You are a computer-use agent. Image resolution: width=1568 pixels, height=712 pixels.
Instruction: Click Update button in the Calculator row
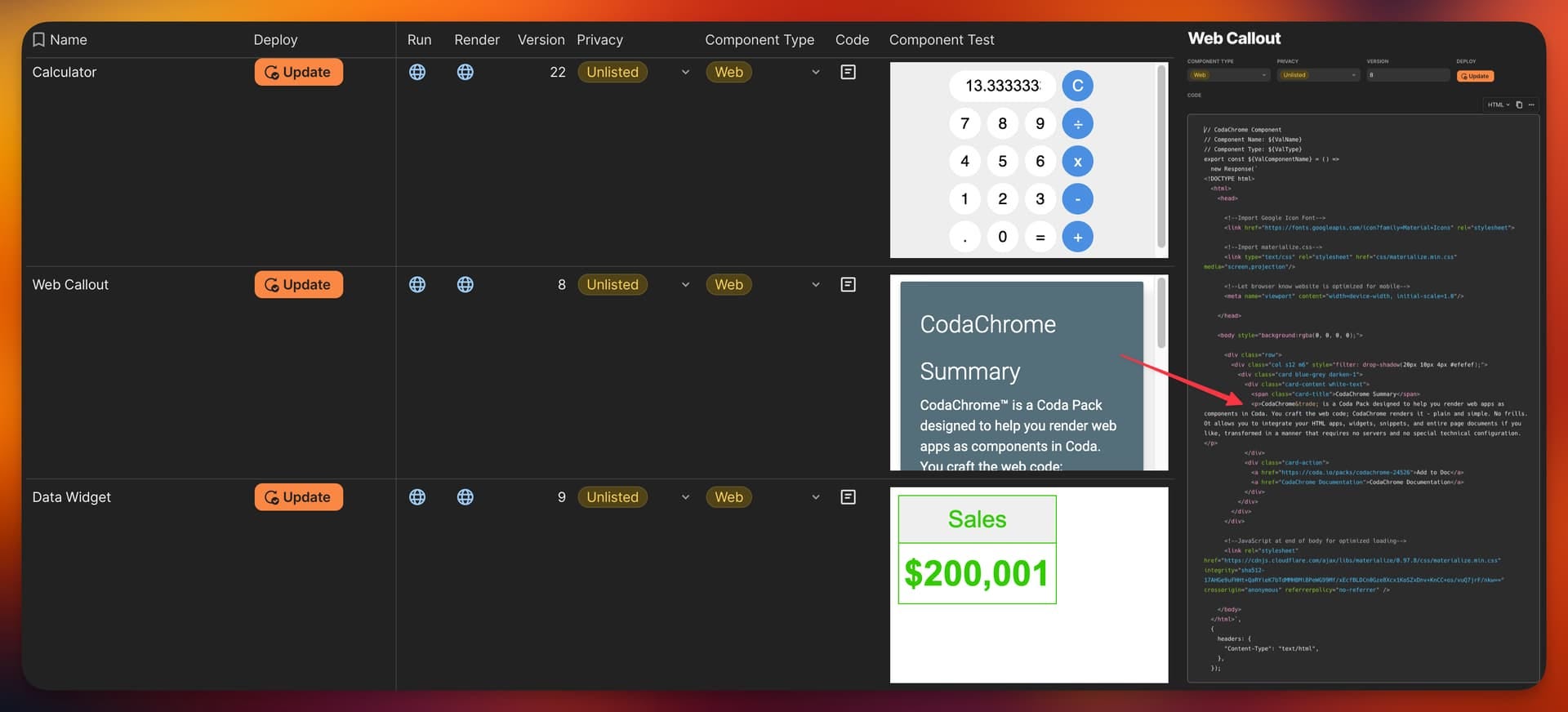click(x=299, y=72)
